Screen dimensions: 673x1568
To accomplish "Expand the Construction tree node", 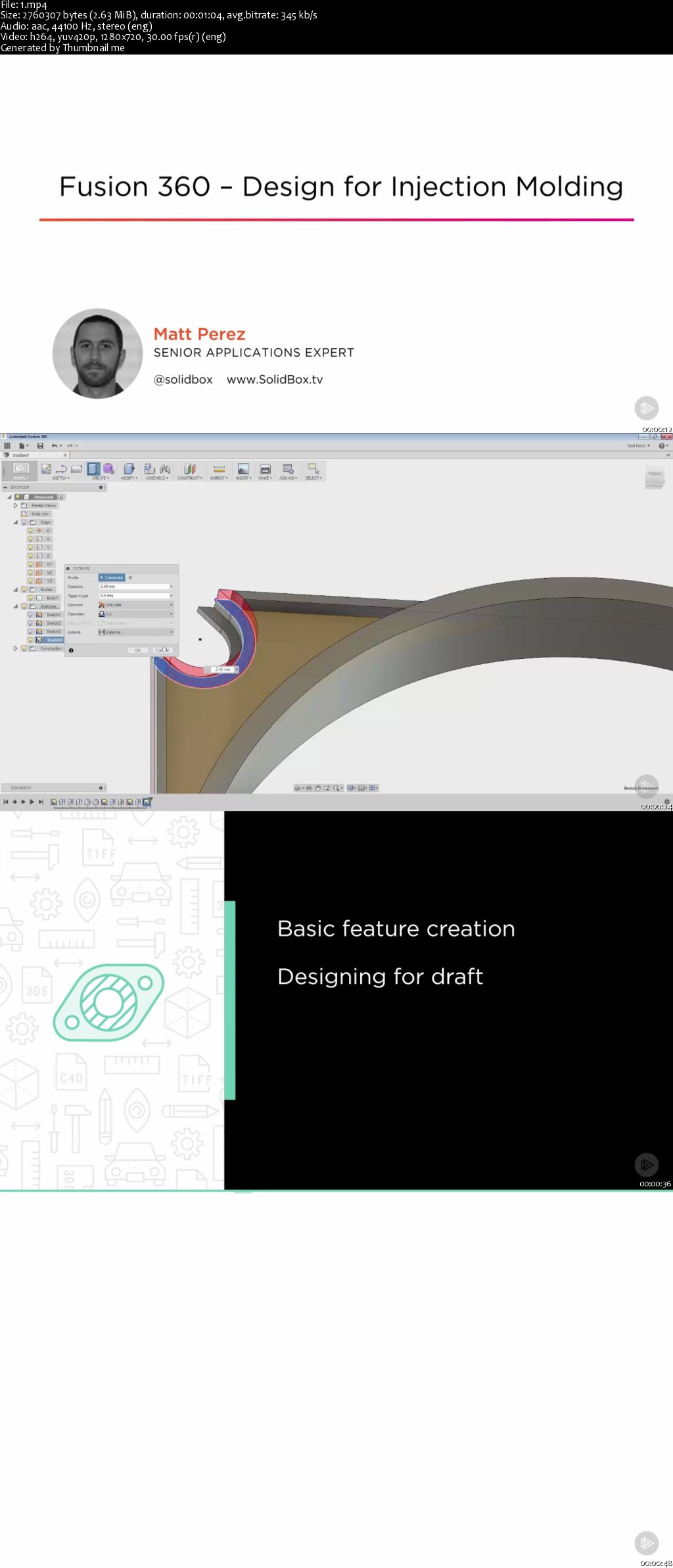I will (x=16, y=648).
